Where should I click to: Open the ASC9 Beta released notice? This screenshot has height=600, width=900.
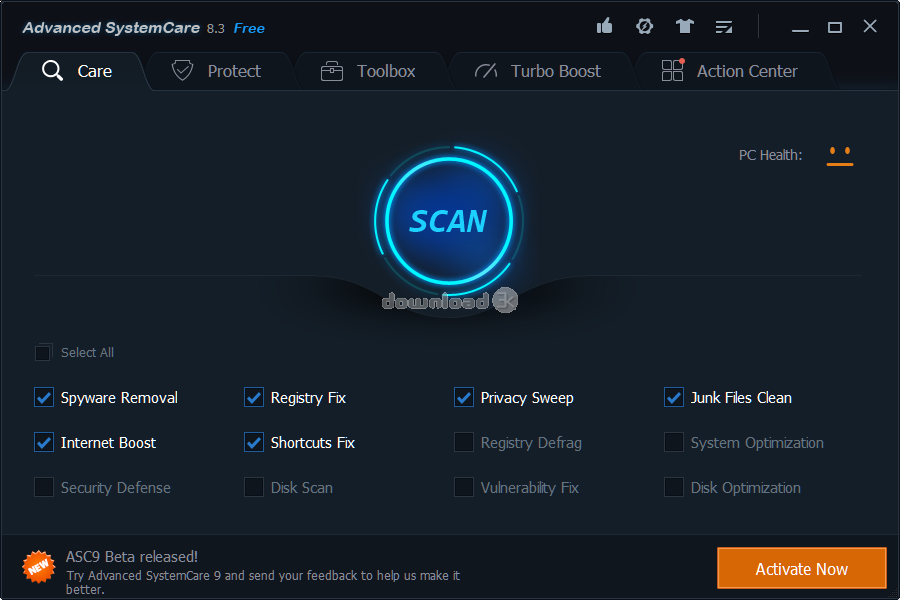(131, 557)
